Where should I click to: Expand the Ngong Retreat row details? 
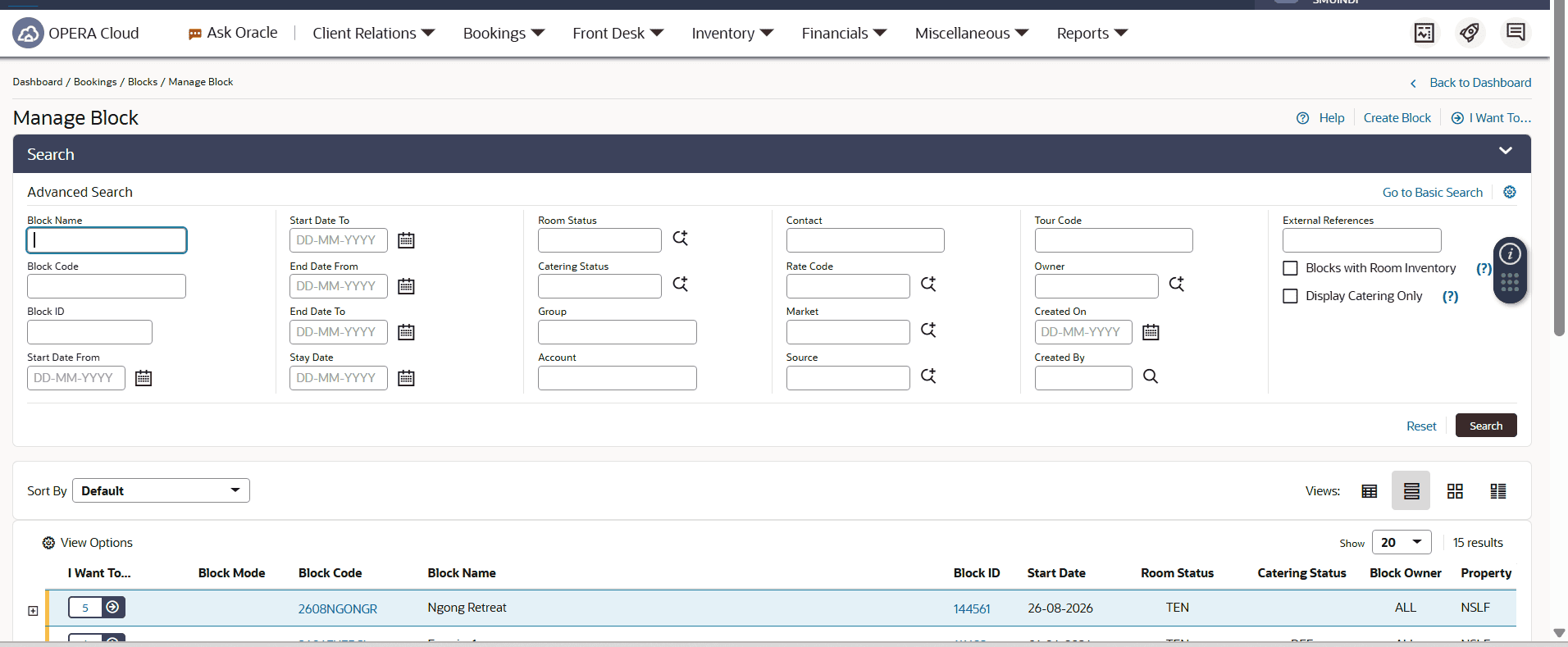coord(33,611)
